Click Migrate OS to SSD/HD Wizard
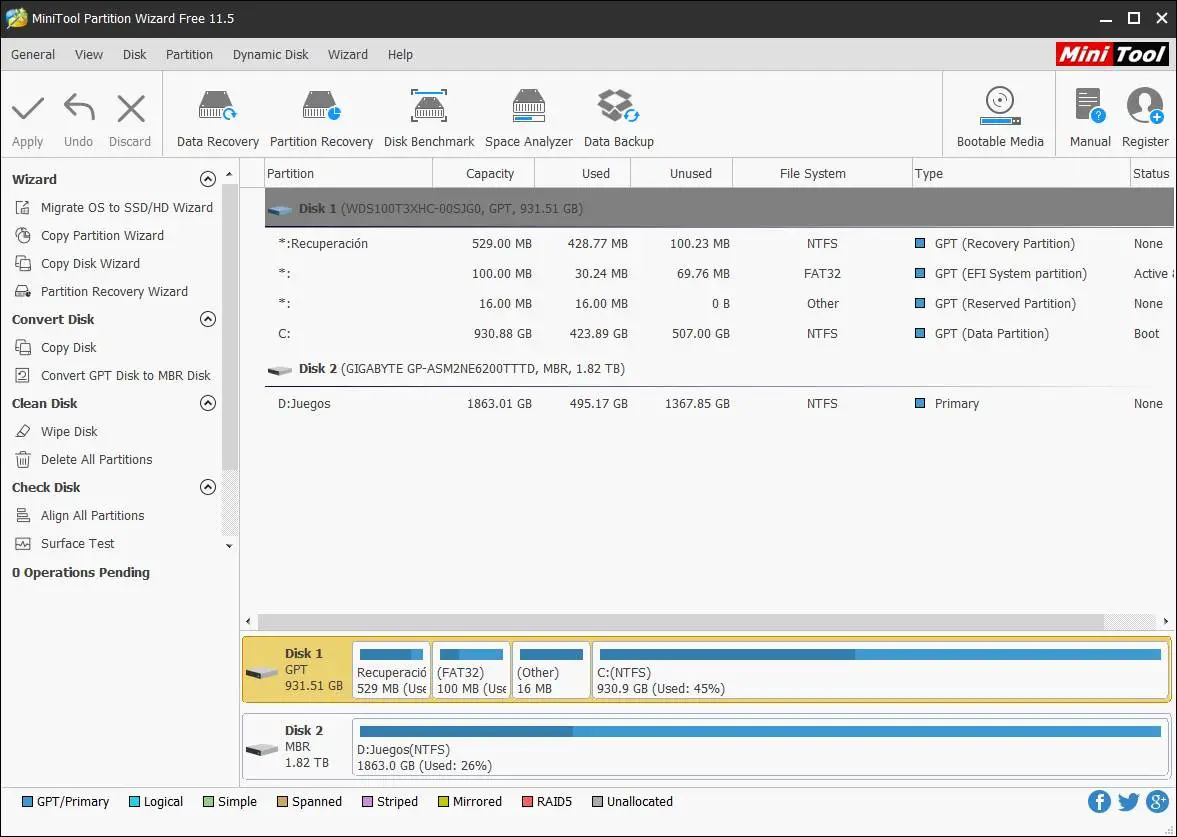Screen dimensions: 1177x837 (126, 208)
